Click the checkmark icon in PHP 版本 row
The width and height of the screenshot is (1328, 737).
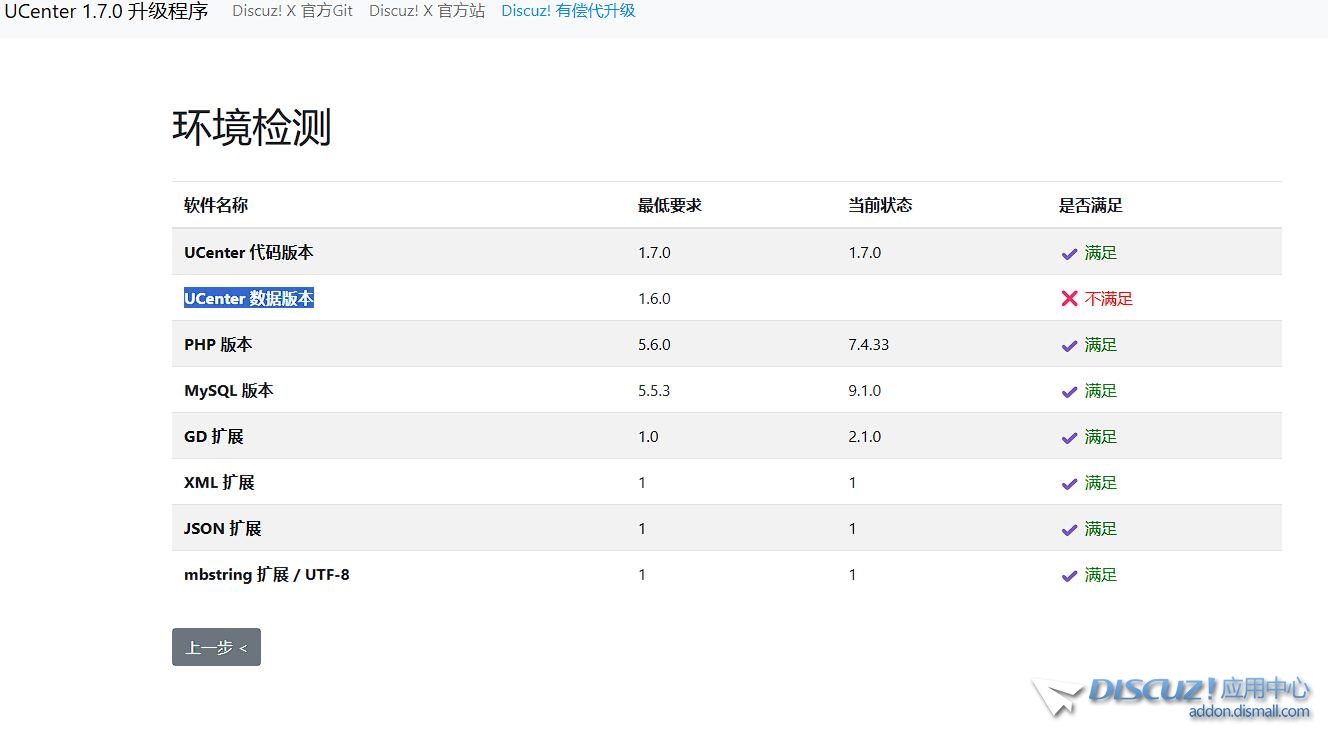click(x=1069, y=346)
